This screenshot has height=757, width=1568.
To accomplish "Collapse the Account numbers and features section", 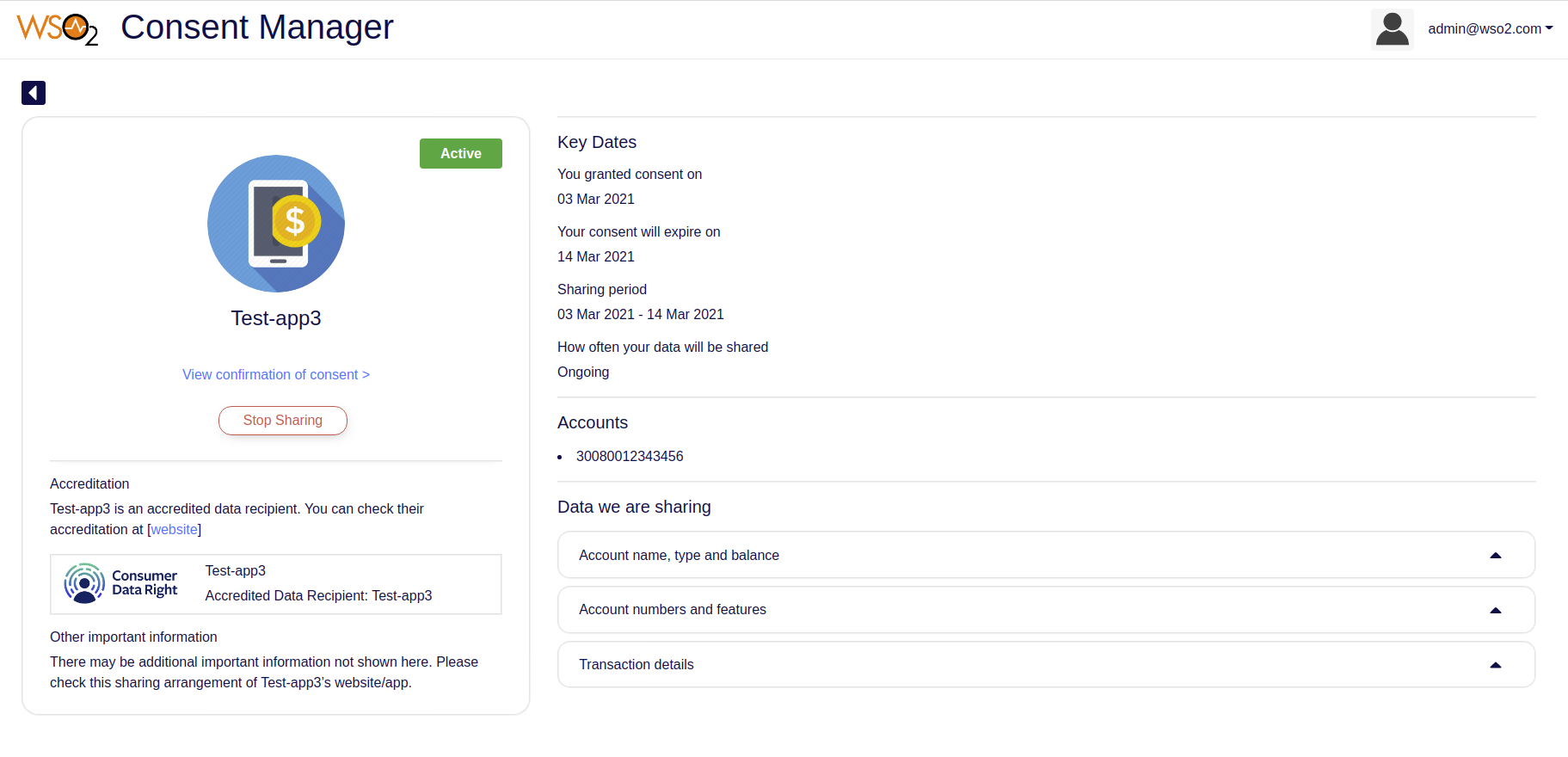I will [1046, 610].
